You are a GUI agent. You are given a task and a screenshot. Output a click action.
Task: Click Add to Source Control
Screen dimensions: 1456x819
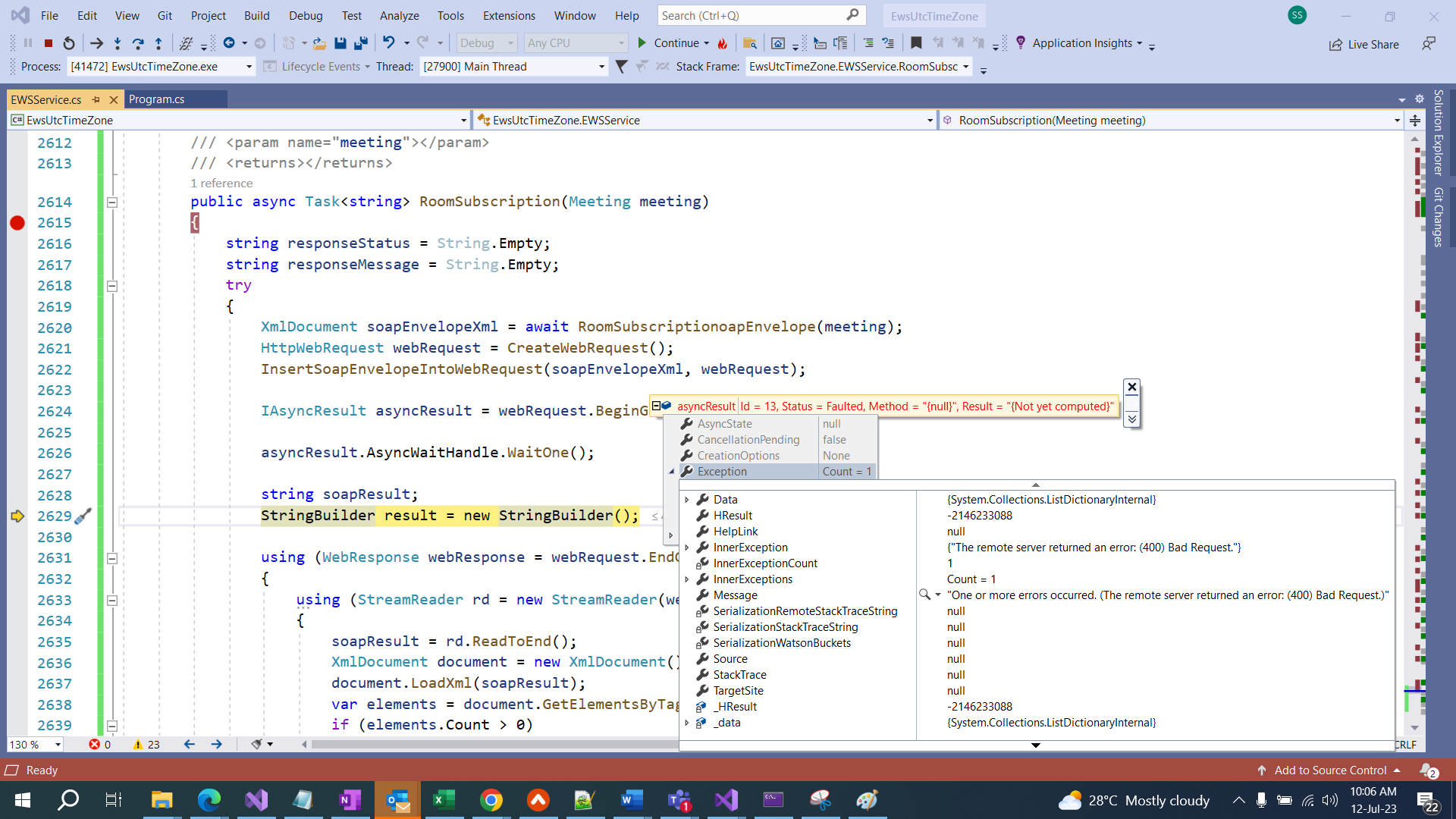pos(1328,770)
